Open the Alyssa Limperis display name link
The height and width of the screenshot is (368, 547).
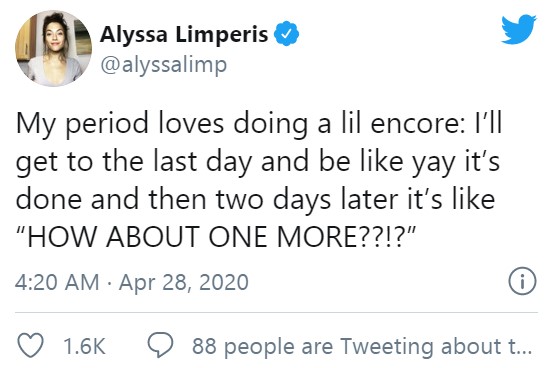click(x=184, y=34)
